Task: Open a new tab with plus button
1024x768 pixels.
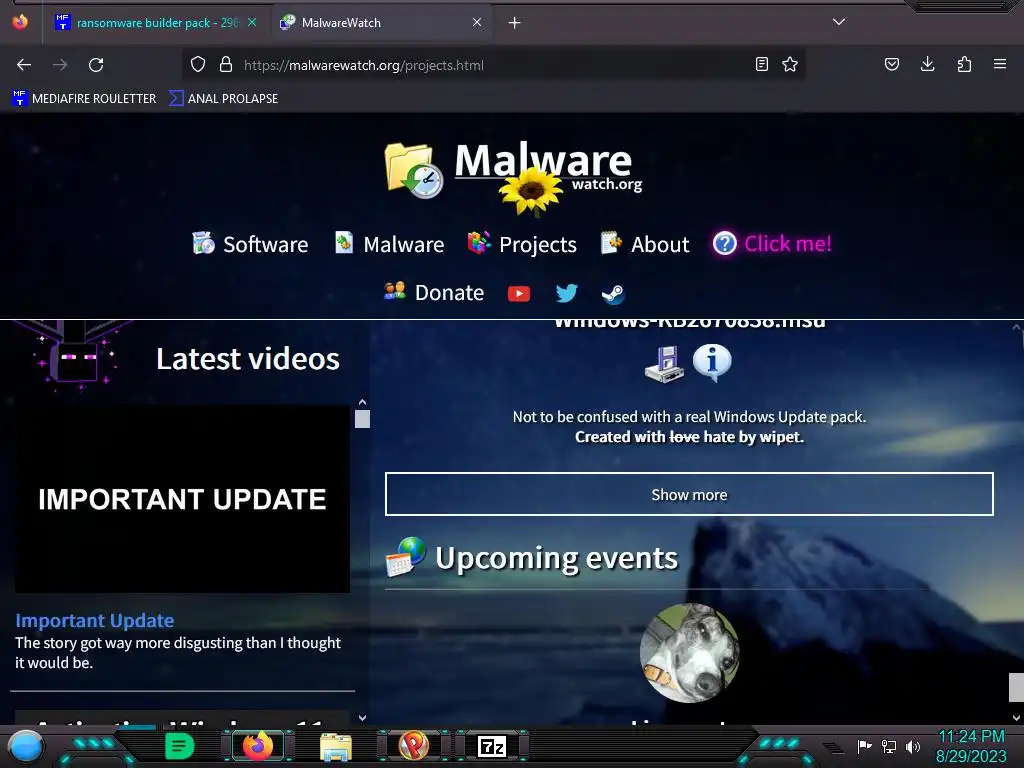Action: tap(515, 23)
